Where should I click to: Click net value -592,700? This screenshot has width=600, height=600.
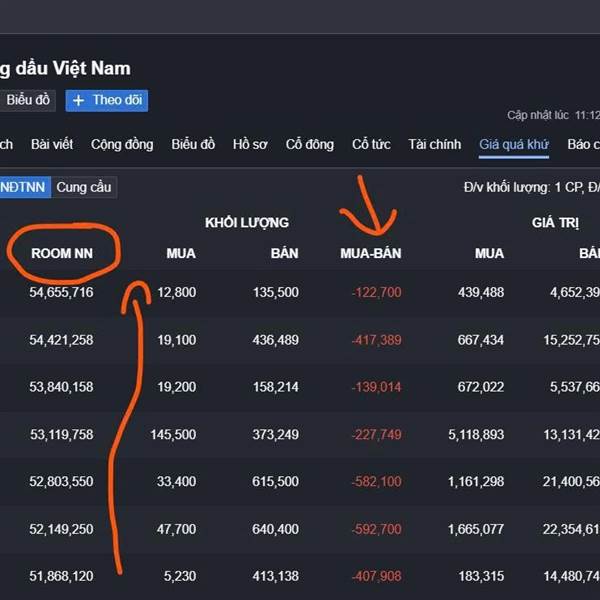pyautogui.click(x=377, y=529)
